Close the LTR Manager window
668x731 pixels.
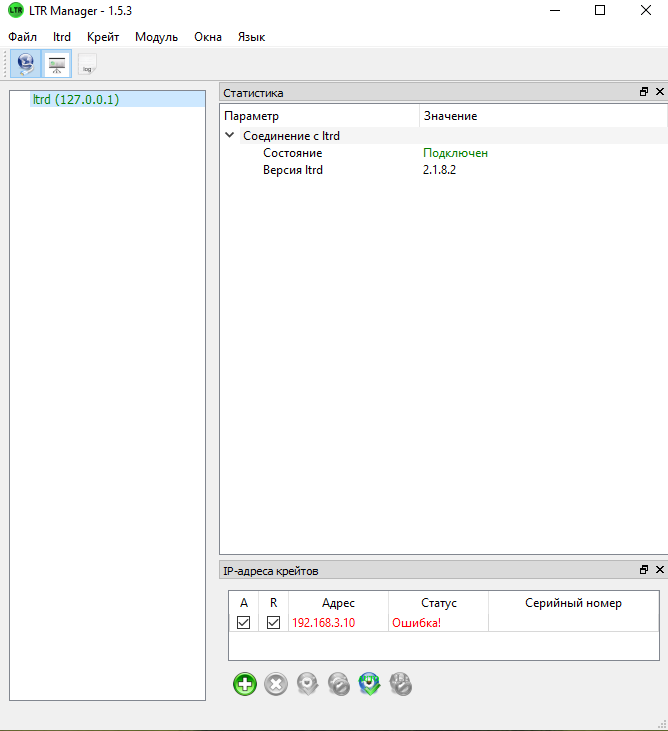coord(646,10)
